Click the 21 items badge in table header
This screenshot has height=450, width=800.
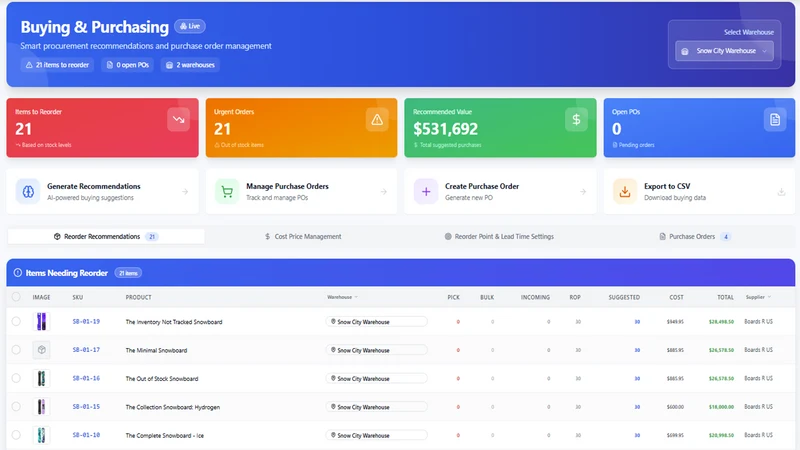tap(128, 273)
